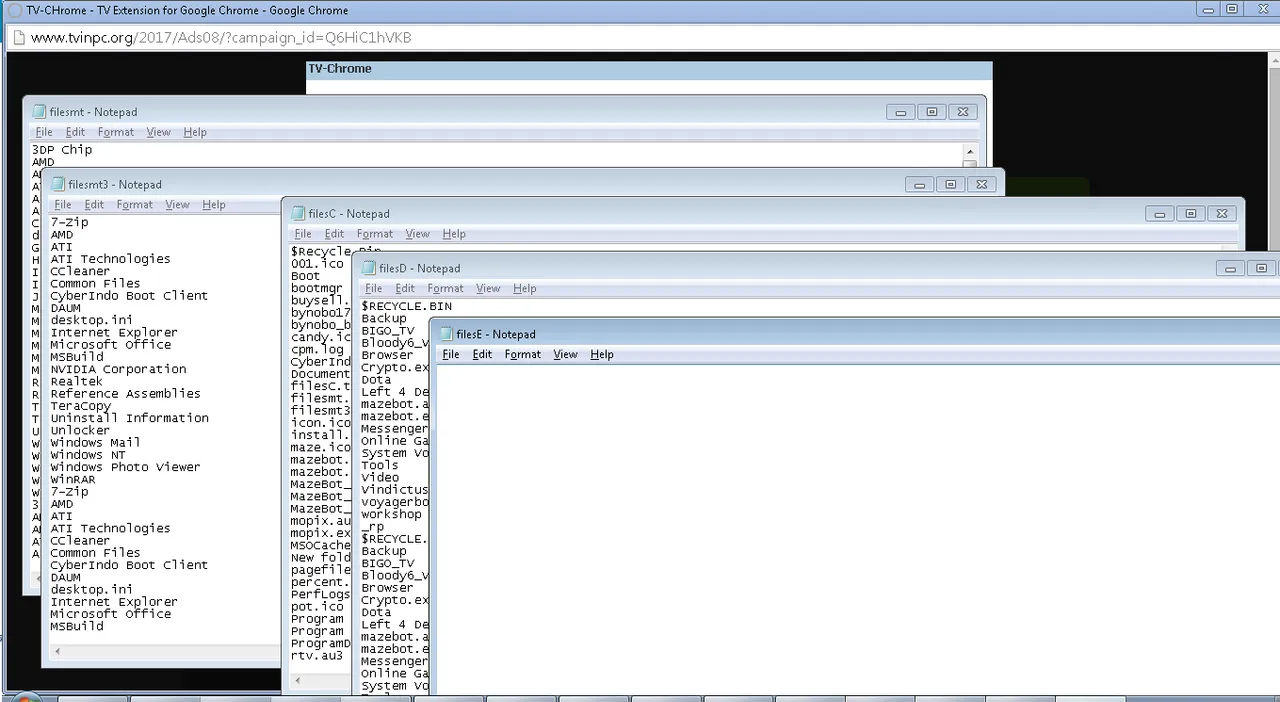The width and height of the screenshot is (1280, 702).
Task: Maximize the filesC Notepad window
Action: click(x=1191, y=213)
